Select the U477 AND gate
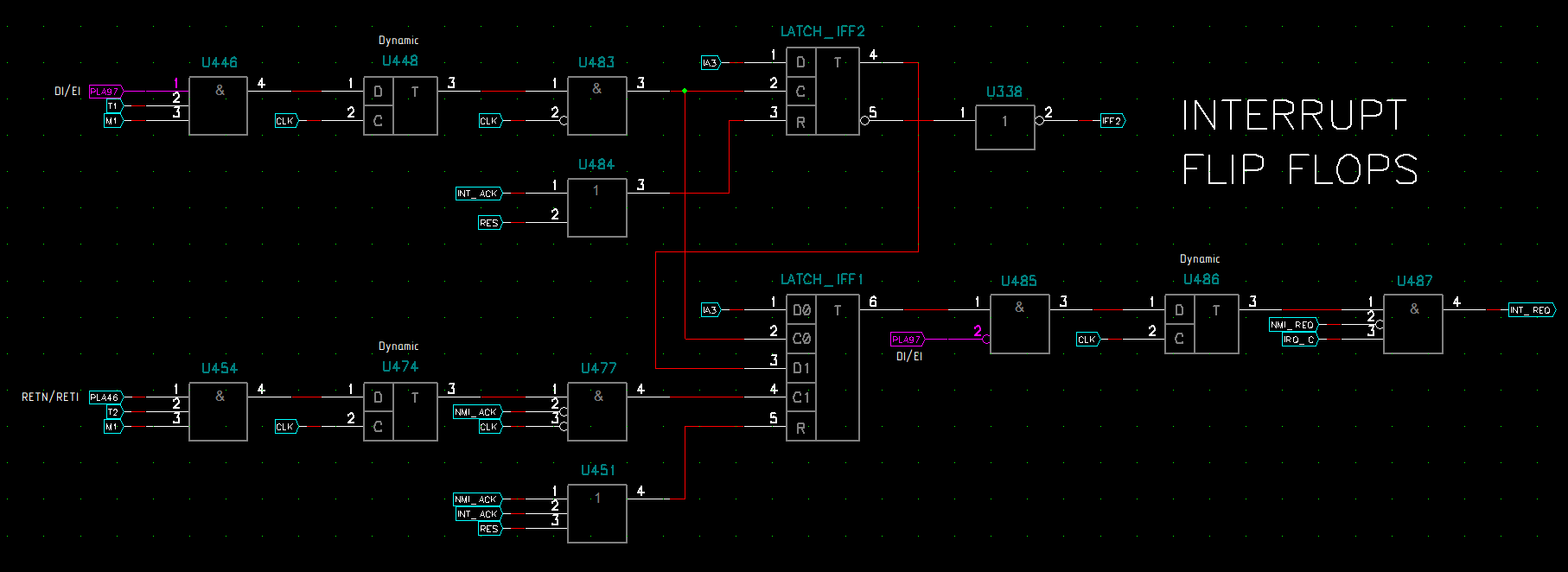The height and width of the screenshot is (572, 1568). (x=596, y=412)
